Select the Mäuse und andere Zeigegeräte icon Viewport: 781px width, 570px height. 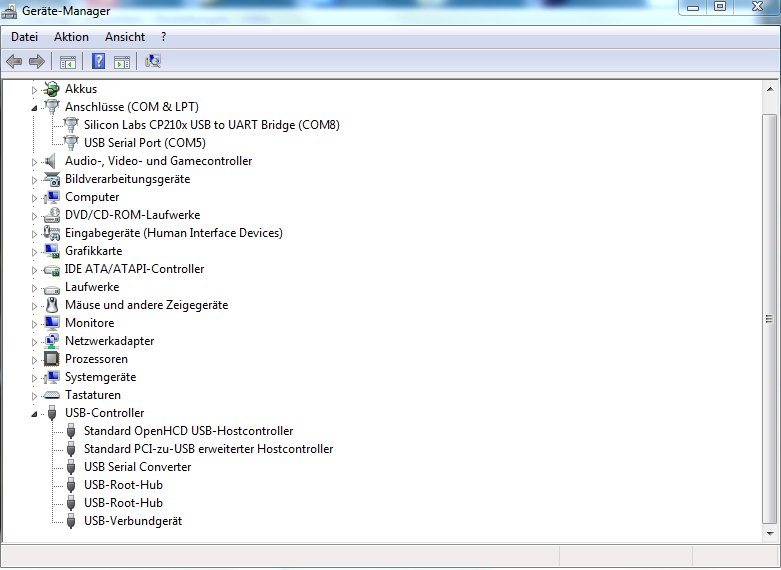click(x=52, y=305)
